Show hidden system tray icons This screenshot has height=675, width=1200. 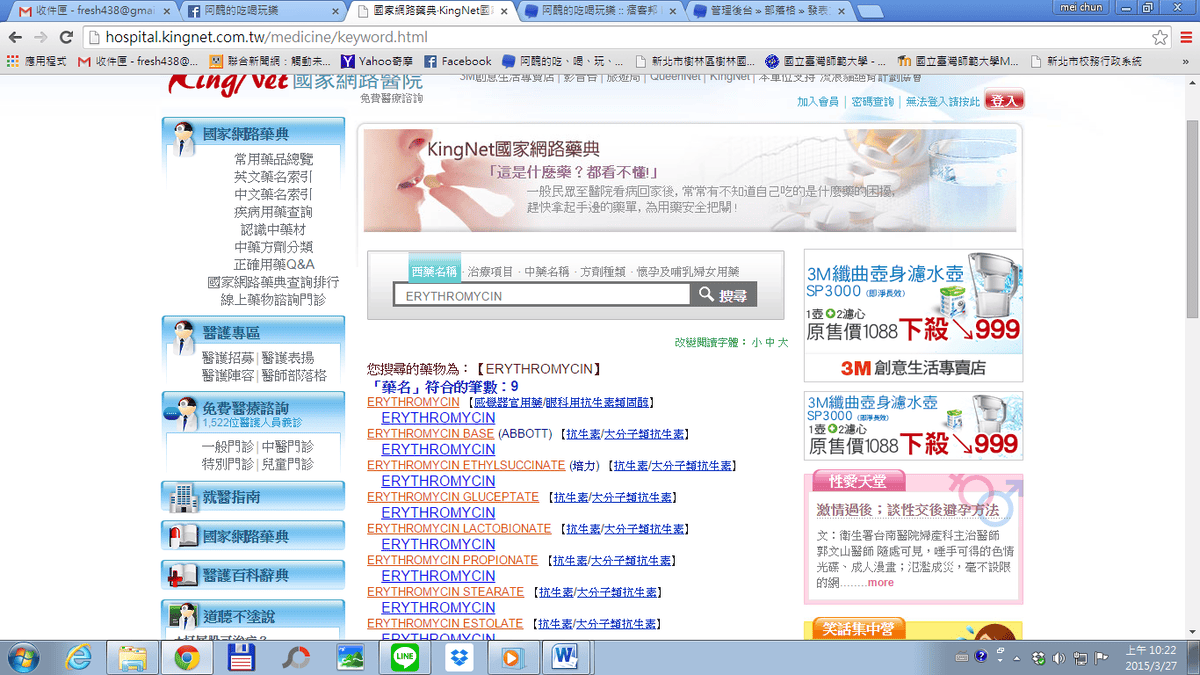click(x=1018, y=657)
